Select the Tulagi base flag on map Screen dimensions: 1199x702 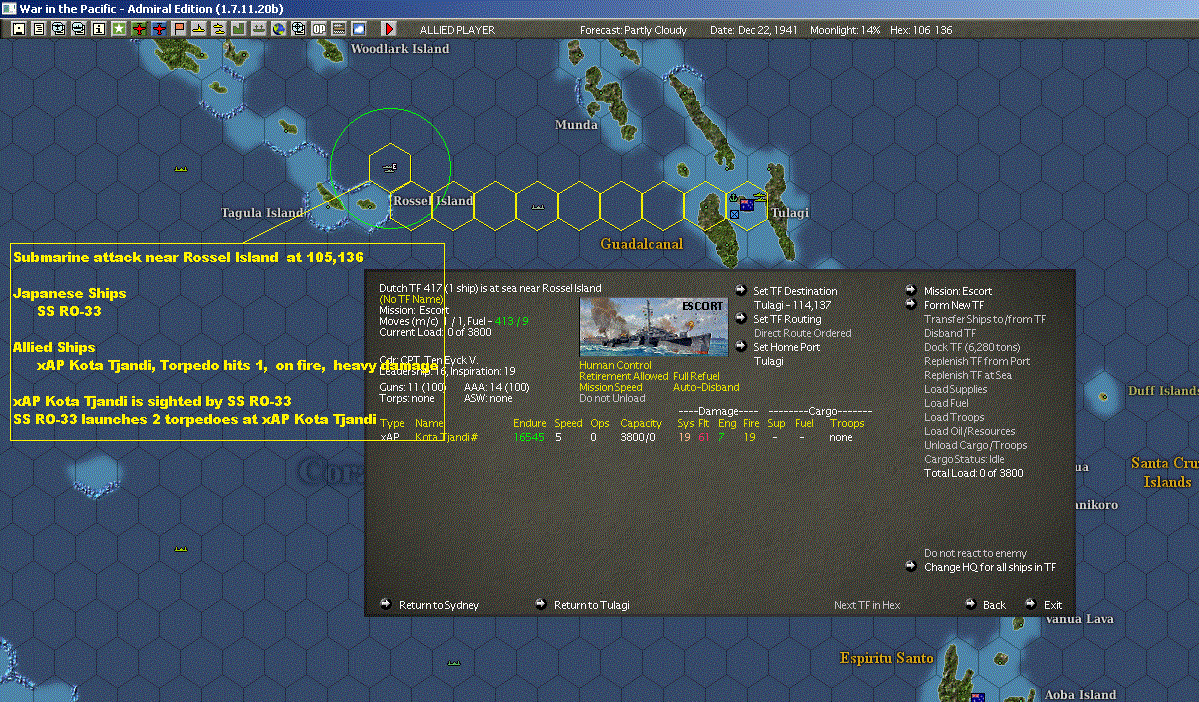746,204
